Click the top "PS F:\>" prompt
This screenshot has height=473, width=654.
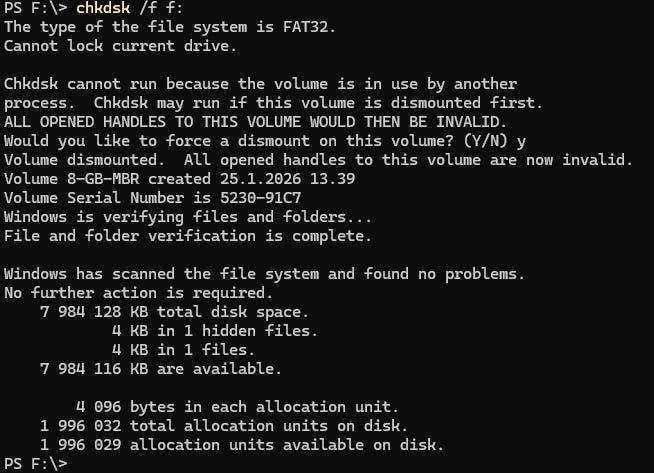point(35,9)
